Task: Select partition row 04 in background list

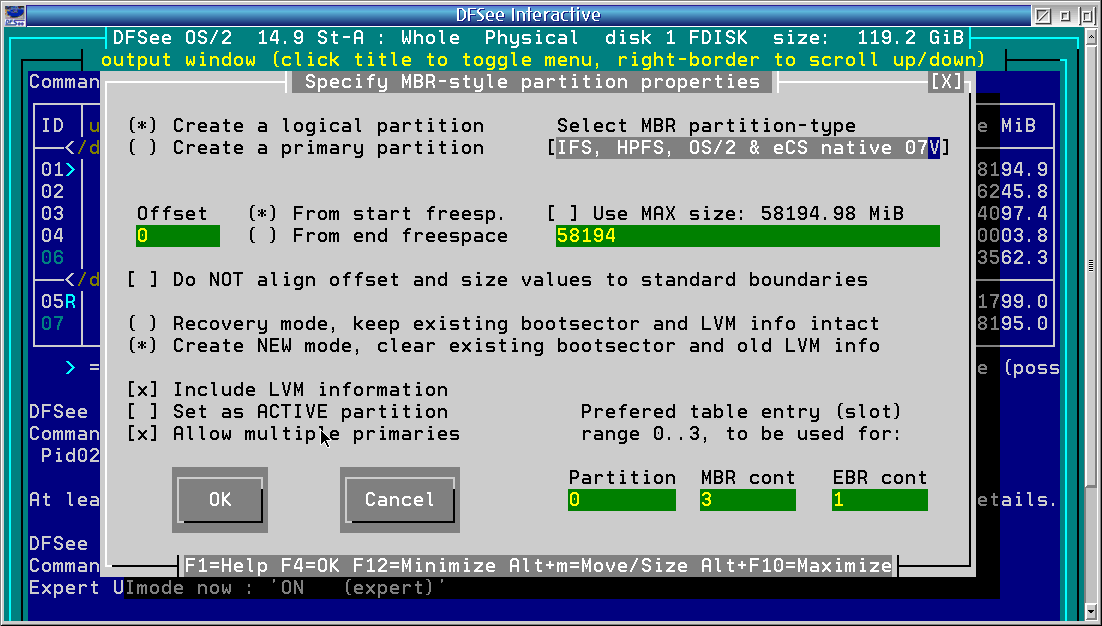Action: [x=53, y=235]
